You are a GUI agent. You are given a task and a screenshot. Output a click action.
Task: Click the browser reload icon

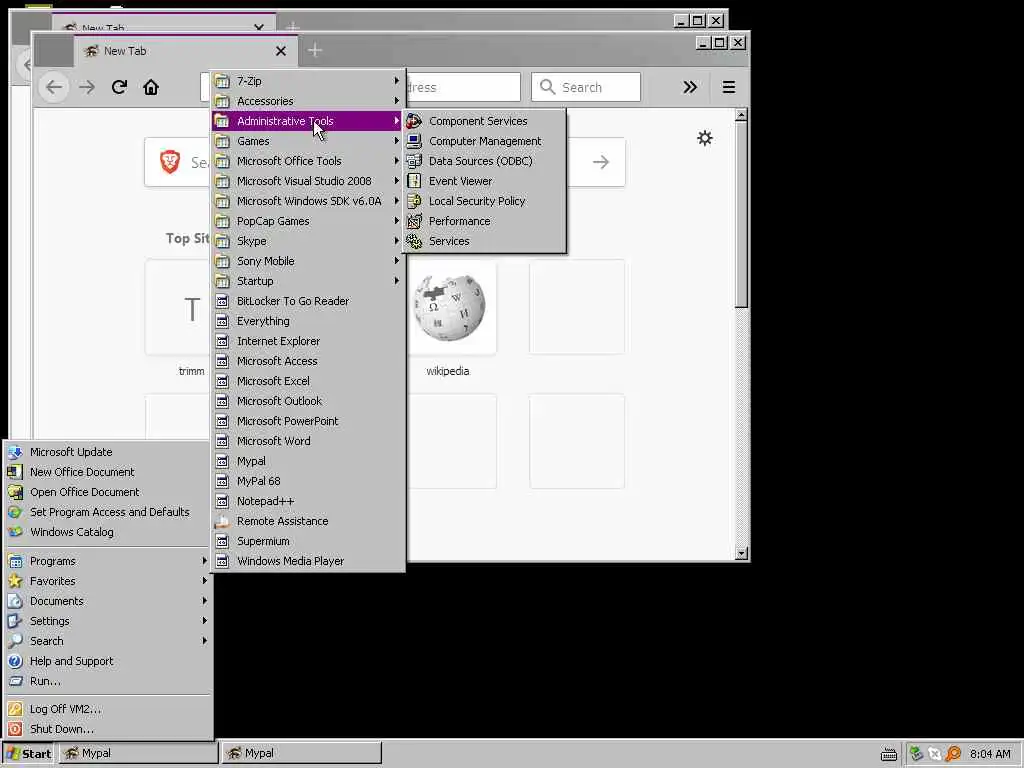(119, 87)
